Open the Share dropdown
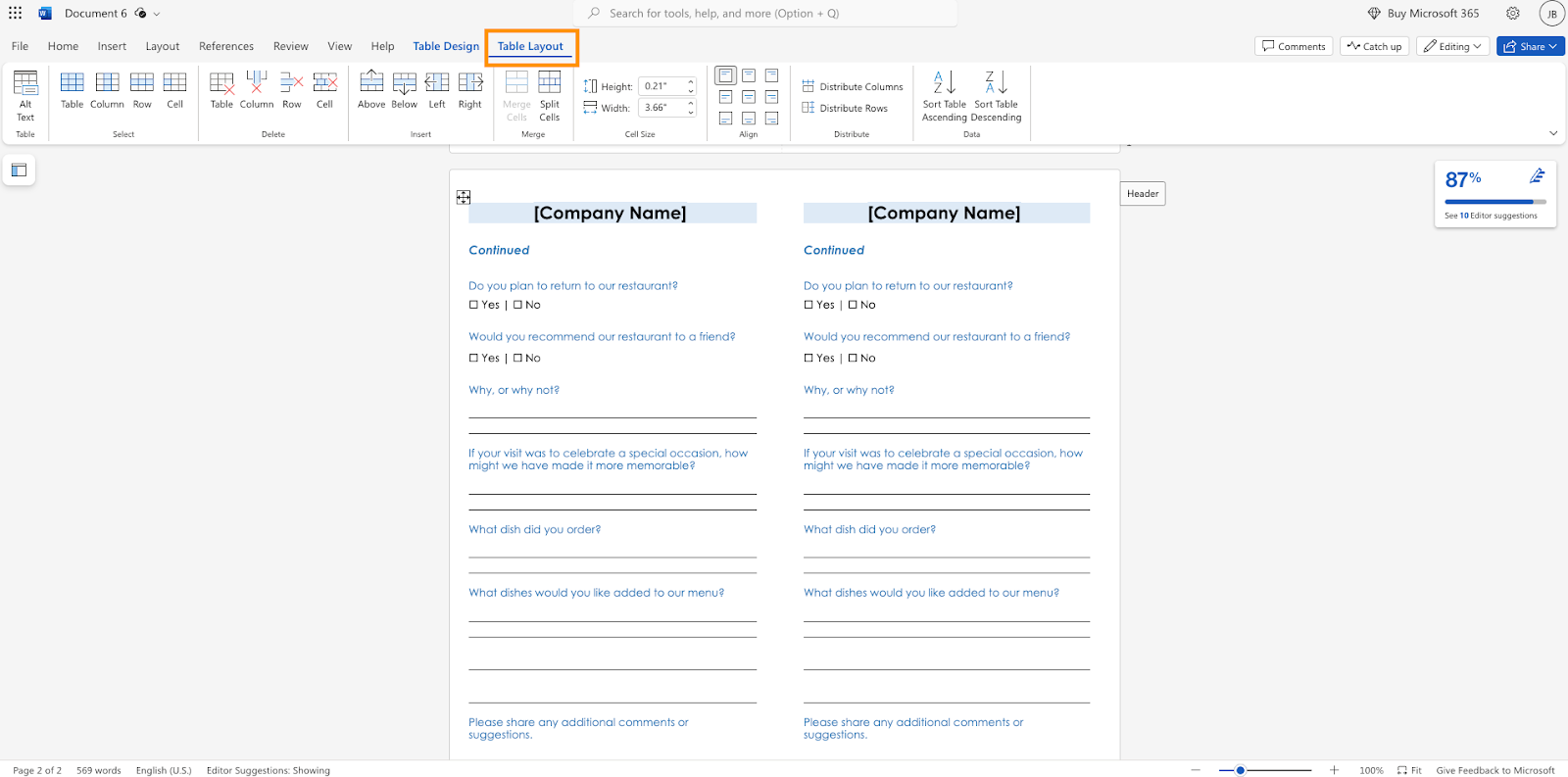The image size is (1568, 777). [x=1530, y=46]
